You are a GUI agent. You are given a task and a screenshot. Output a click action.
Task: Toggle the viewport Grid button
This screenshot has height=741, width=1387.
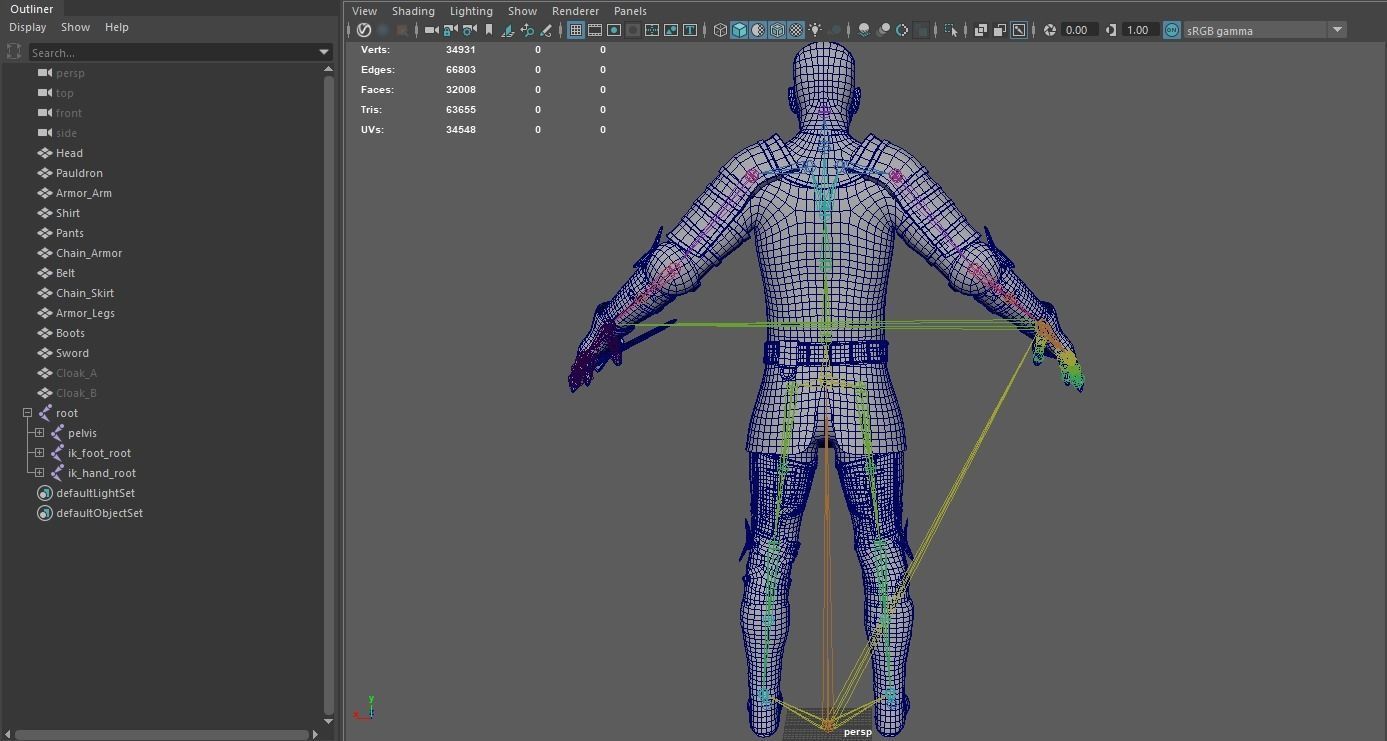[x=576, y=30]
